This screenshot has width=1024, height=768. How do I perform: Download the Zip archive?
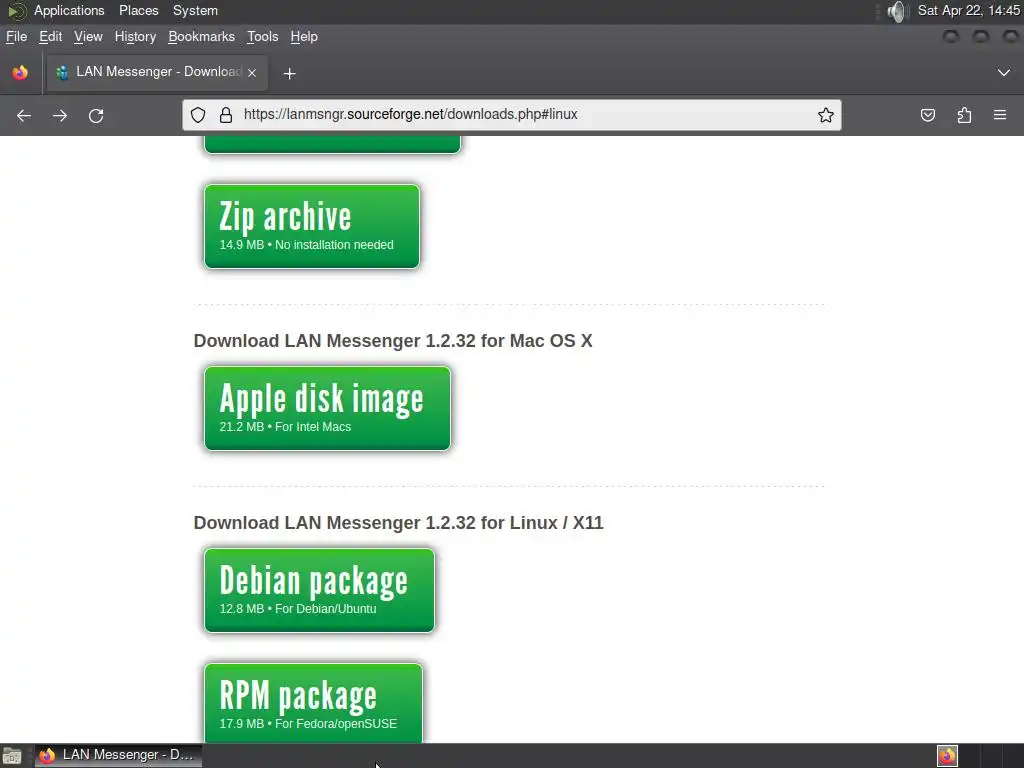(x=312, y=226)
